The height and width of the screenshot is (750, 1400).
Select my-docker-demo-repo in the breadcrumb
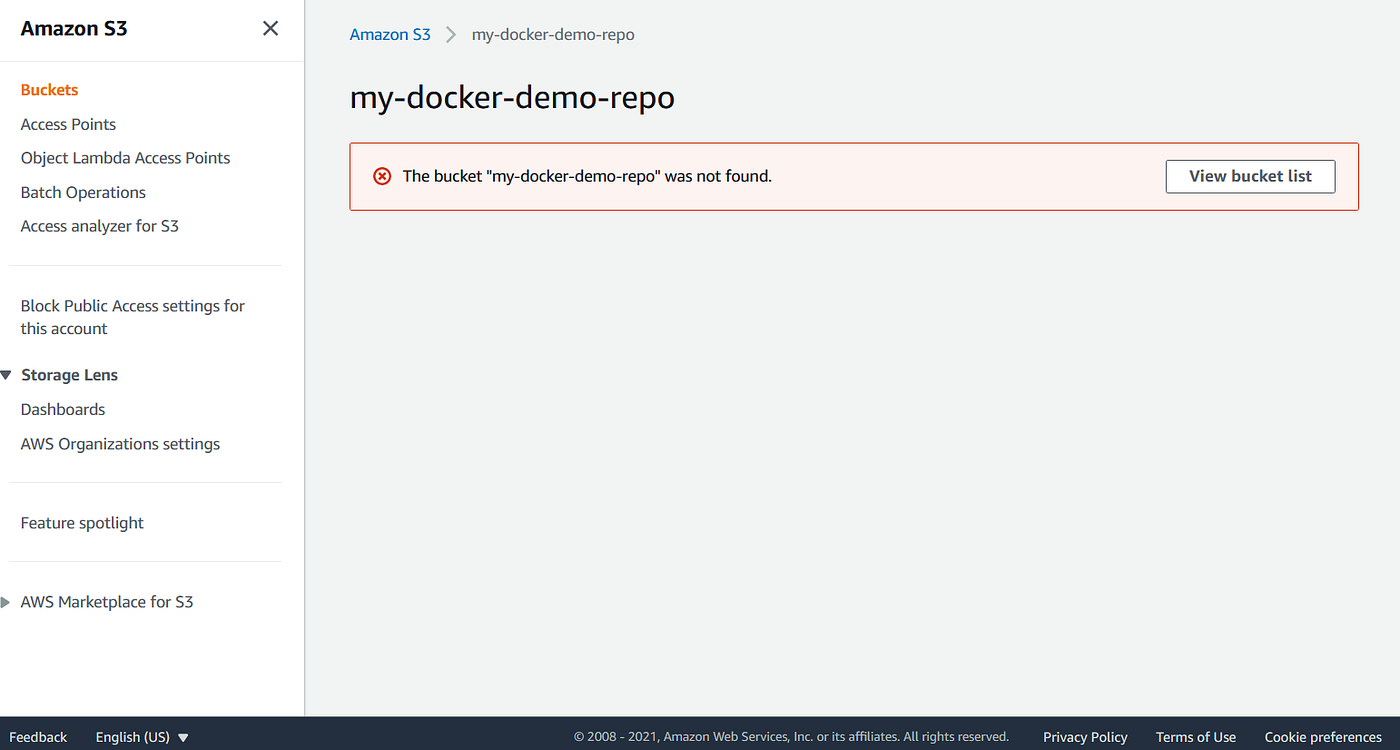[553, 34]
